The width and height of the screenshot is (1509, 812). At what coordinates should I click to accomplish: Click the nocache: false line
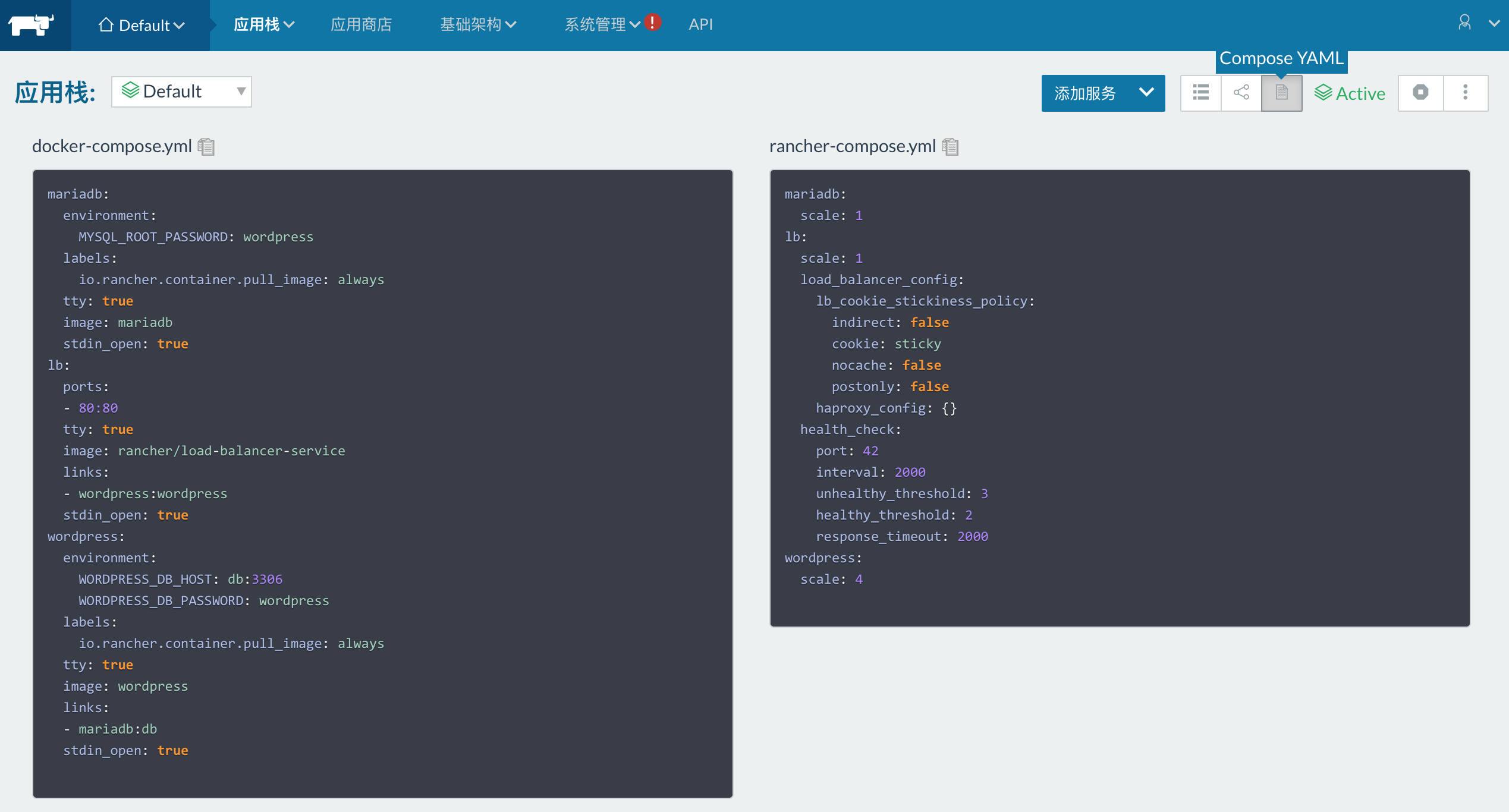point(886,365)
